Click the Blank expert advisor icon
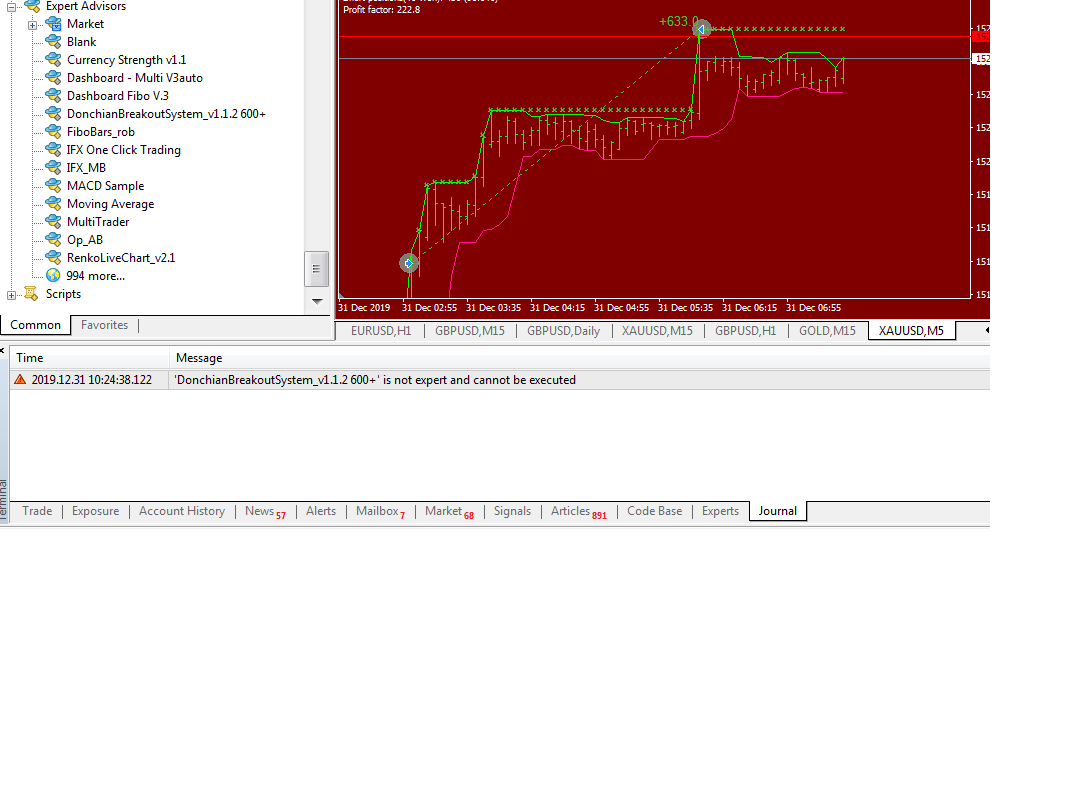This screenshot has height=806, width=1075. click(53, 42)
